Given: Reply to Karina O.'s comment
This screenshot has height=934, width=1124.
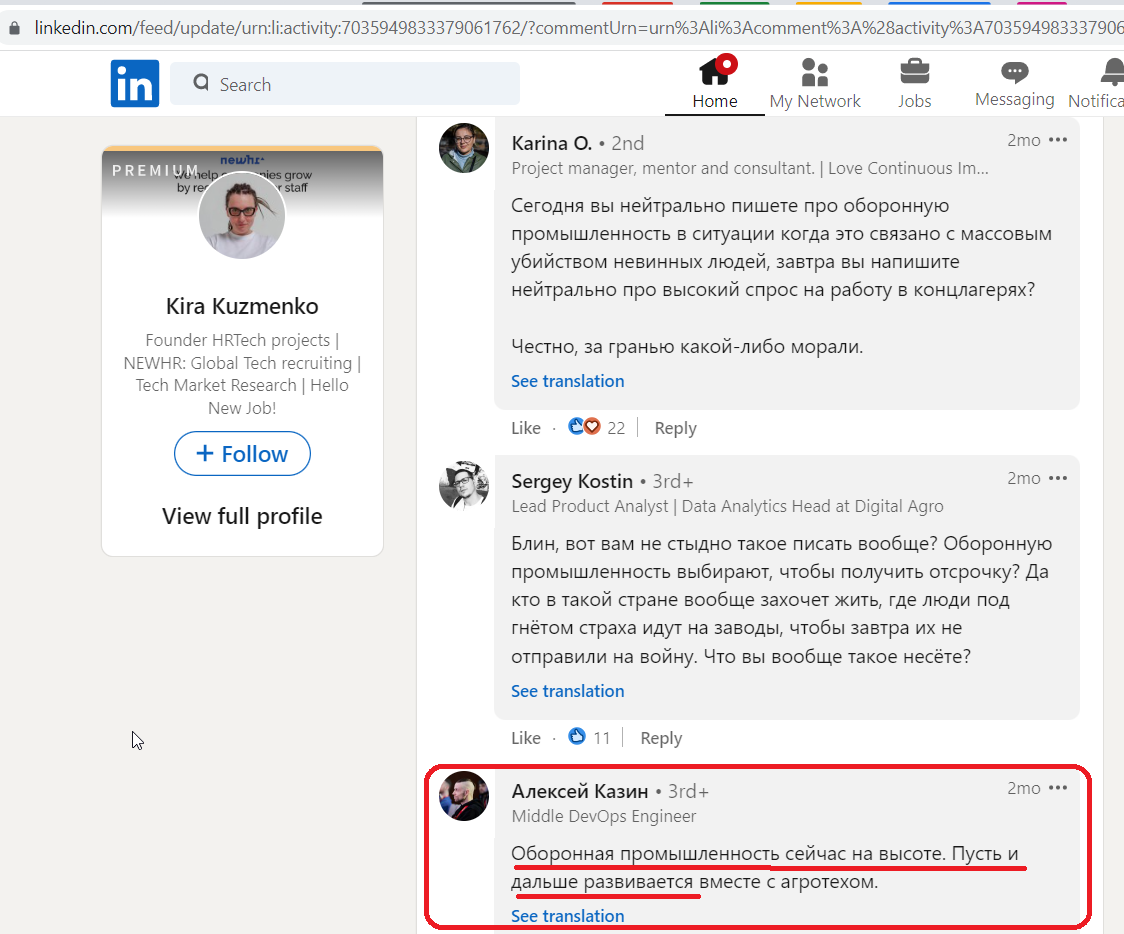Looking at the screenshot, I should pyautogui.click(x=675, y=428).
